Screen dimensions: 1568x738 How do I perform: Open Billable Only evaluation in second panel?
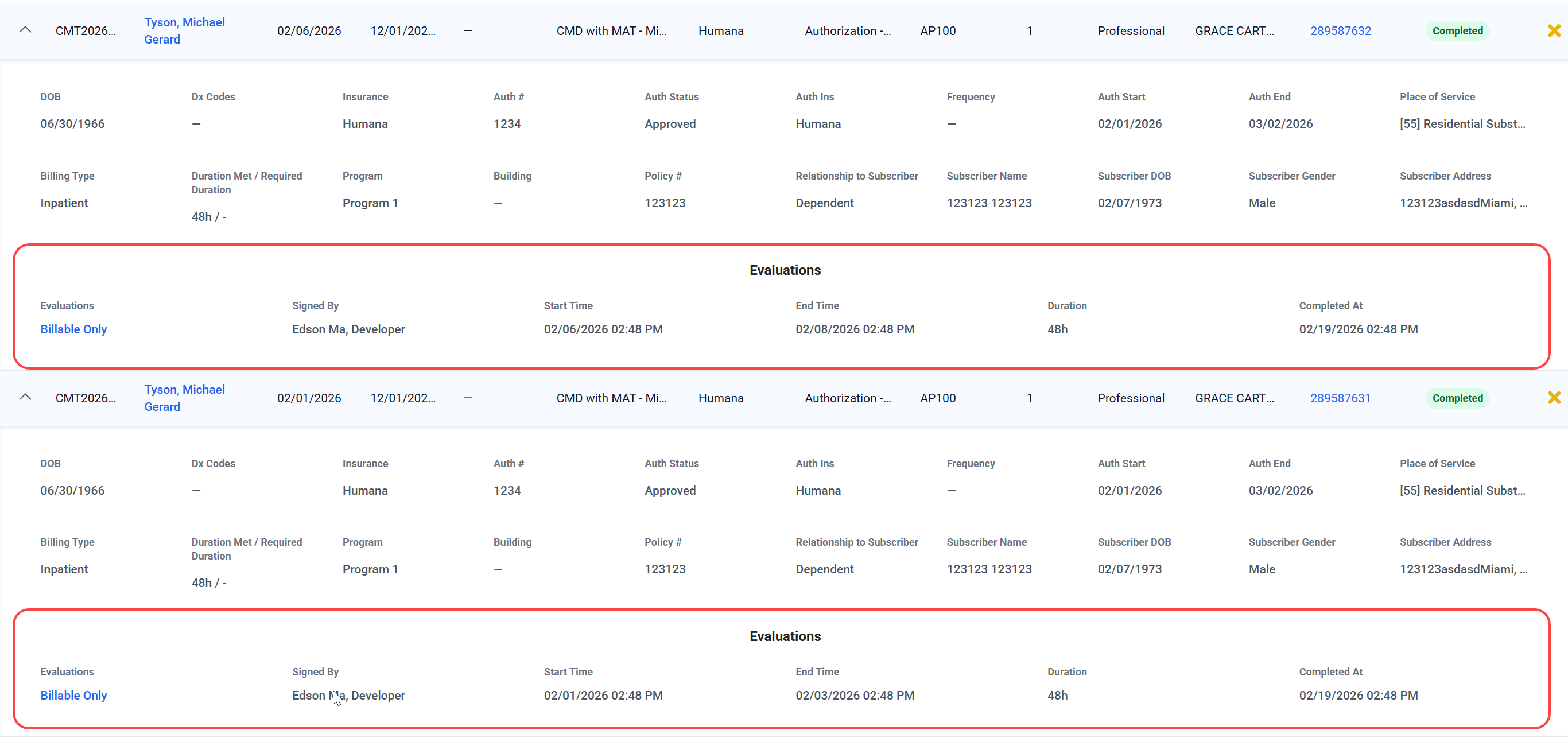pyautogui.click(x=73, y=696)
